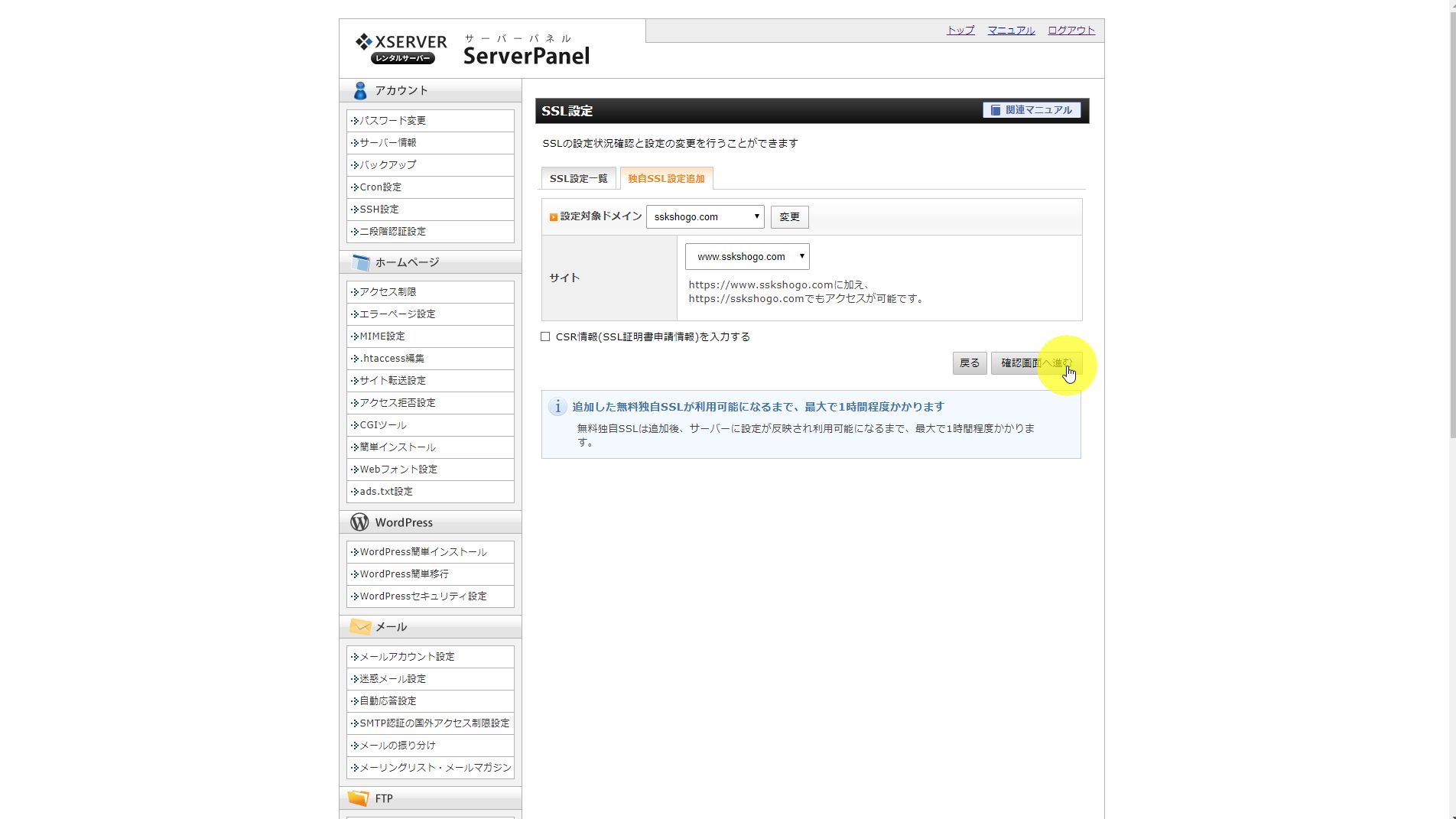Click the WordPress logo icon
This screenshot has height=819, width=1456.
click(x=359, y=522)
